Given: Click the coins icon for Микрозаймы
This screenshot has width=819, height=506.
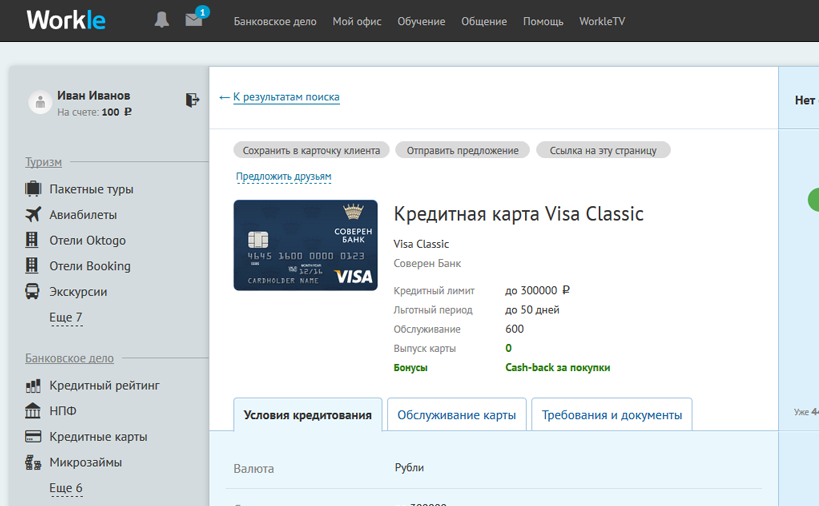Looking at the screenshot, I should point(33,462).
